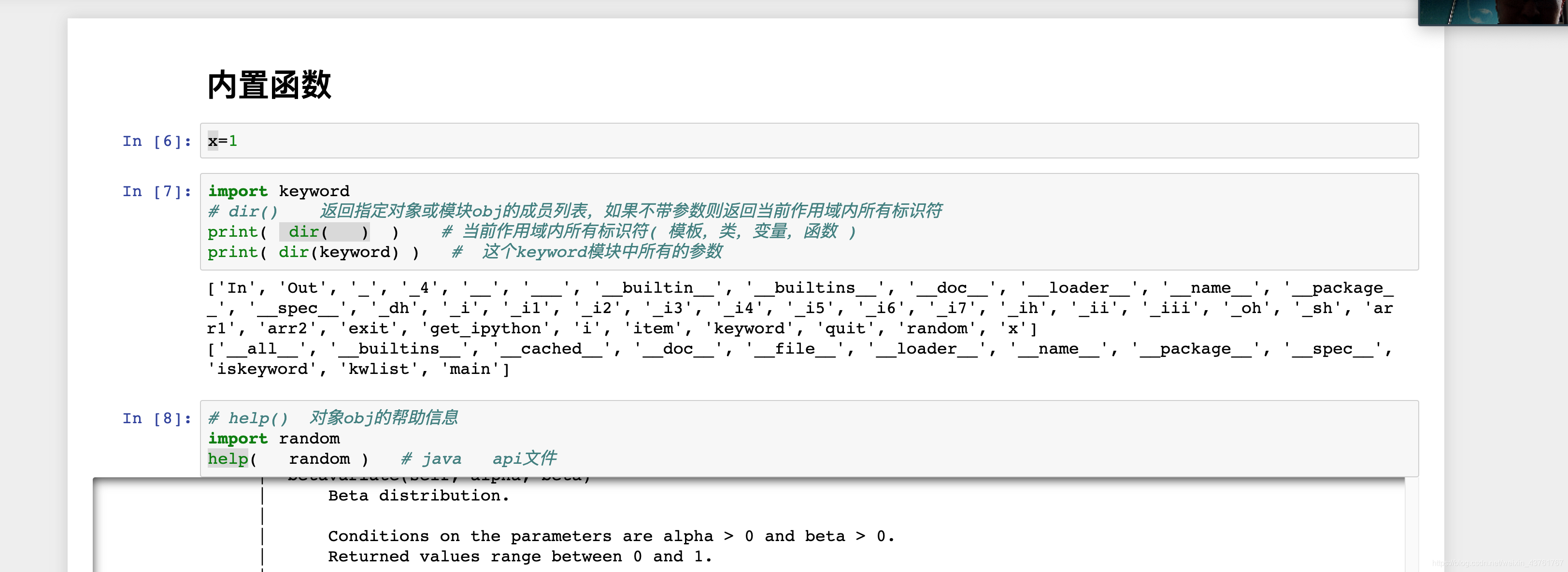The width and height of the screenshot is (1568, 572).
Task: Click the 内置函数 heading
Action: coord(269,85)
